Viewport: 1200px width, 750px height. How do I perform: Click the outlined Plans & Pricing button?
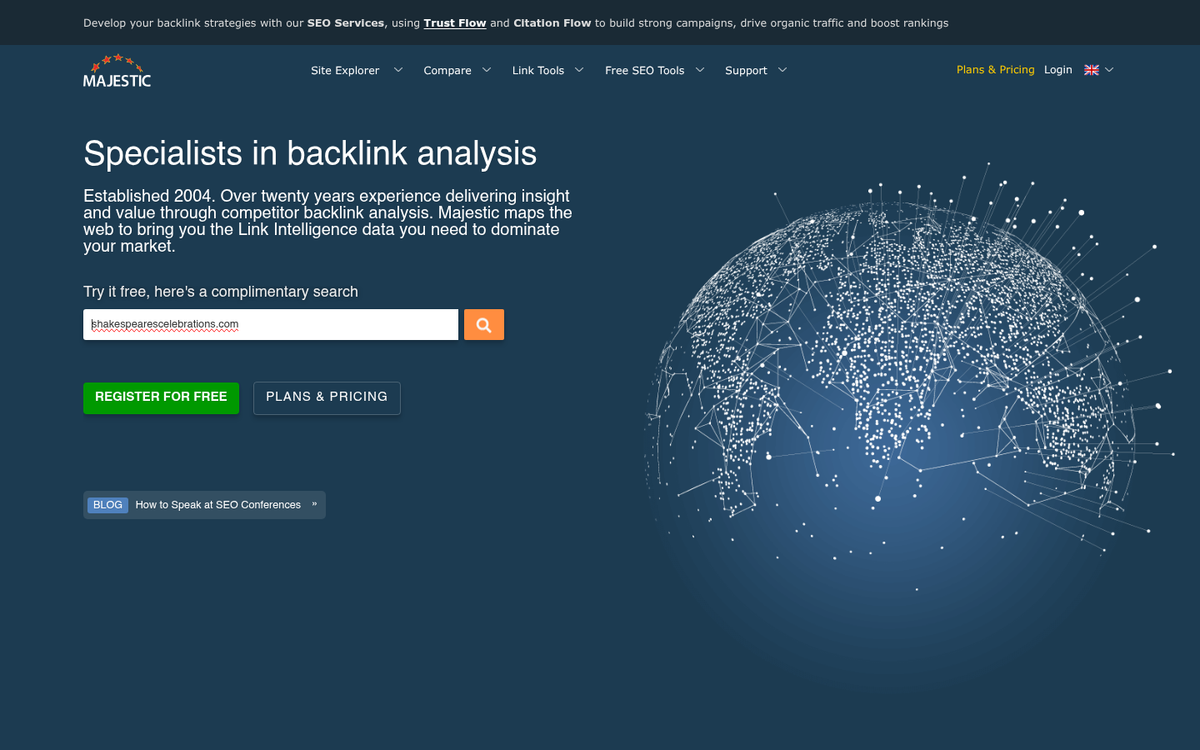coord(327,397)
